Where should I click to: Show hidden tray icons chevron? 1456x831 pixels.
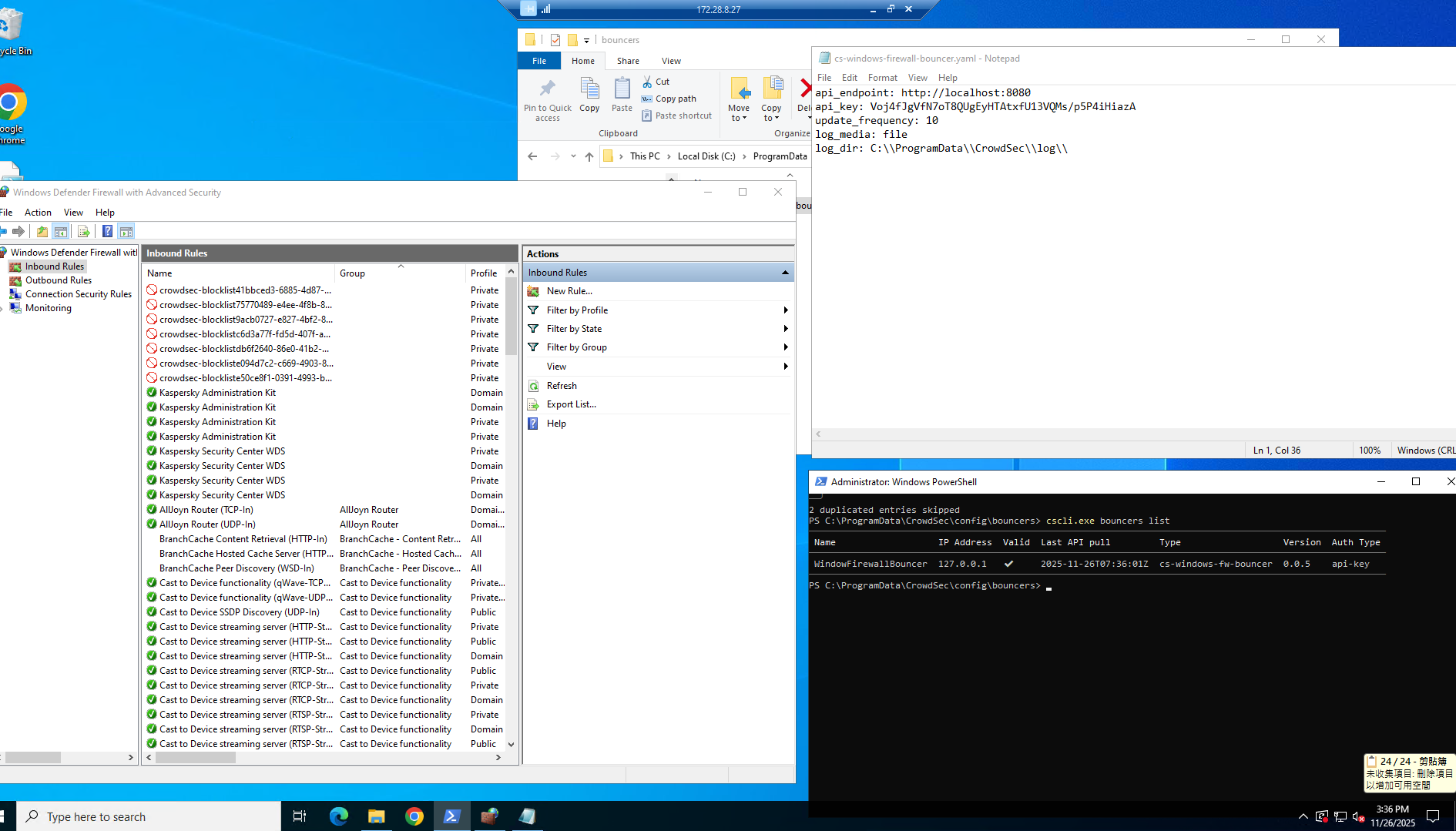1303,816
